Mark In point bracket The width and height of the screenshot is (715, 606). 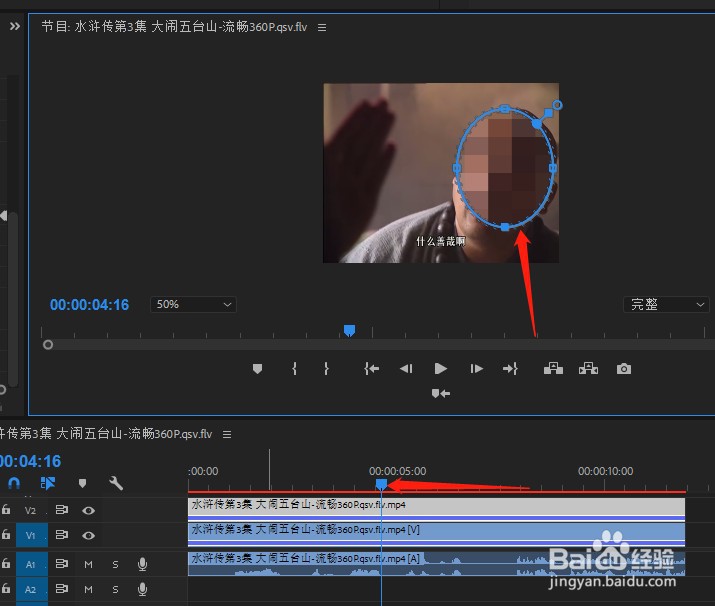[x=295, y=368]
